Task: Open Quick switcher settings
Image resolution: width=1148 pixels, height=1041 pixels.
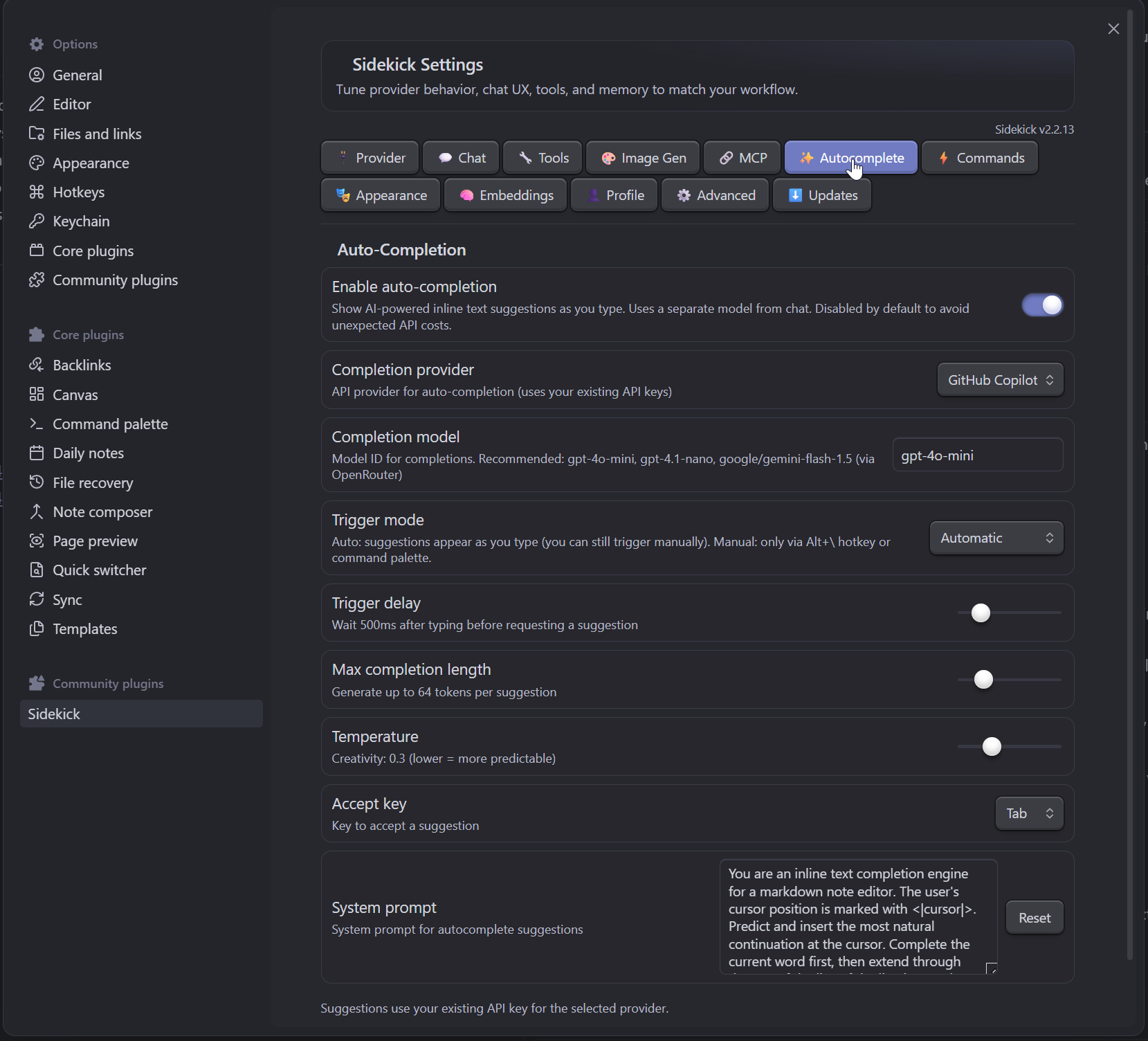Action: (99, 570)
